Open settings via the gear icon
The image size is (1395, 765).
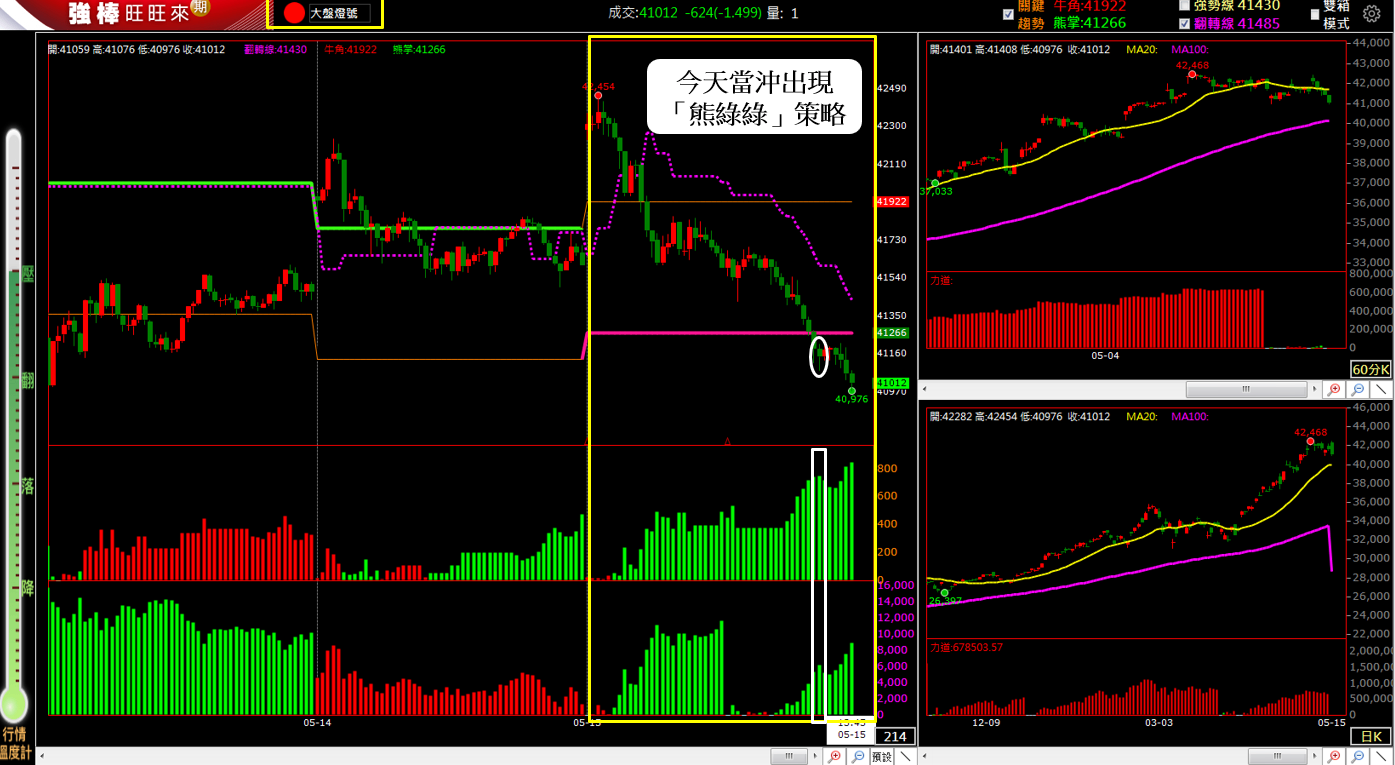click(x=1372, y=14)
